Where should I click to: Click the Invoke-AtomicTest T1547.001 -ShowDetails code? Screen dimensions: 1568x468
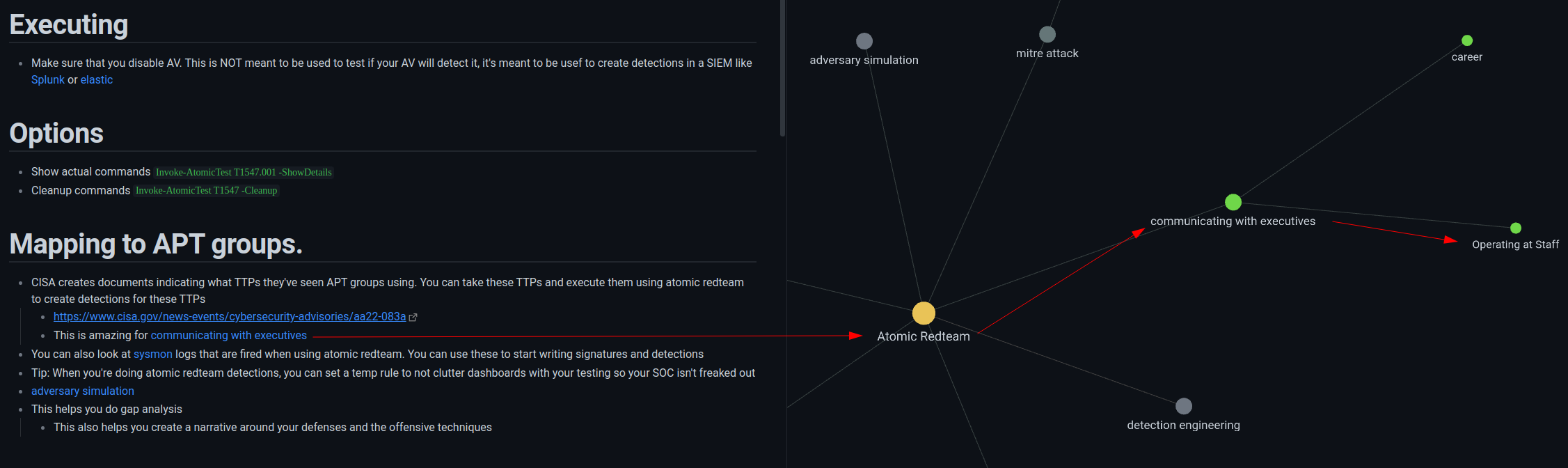(x=244, y=172)
